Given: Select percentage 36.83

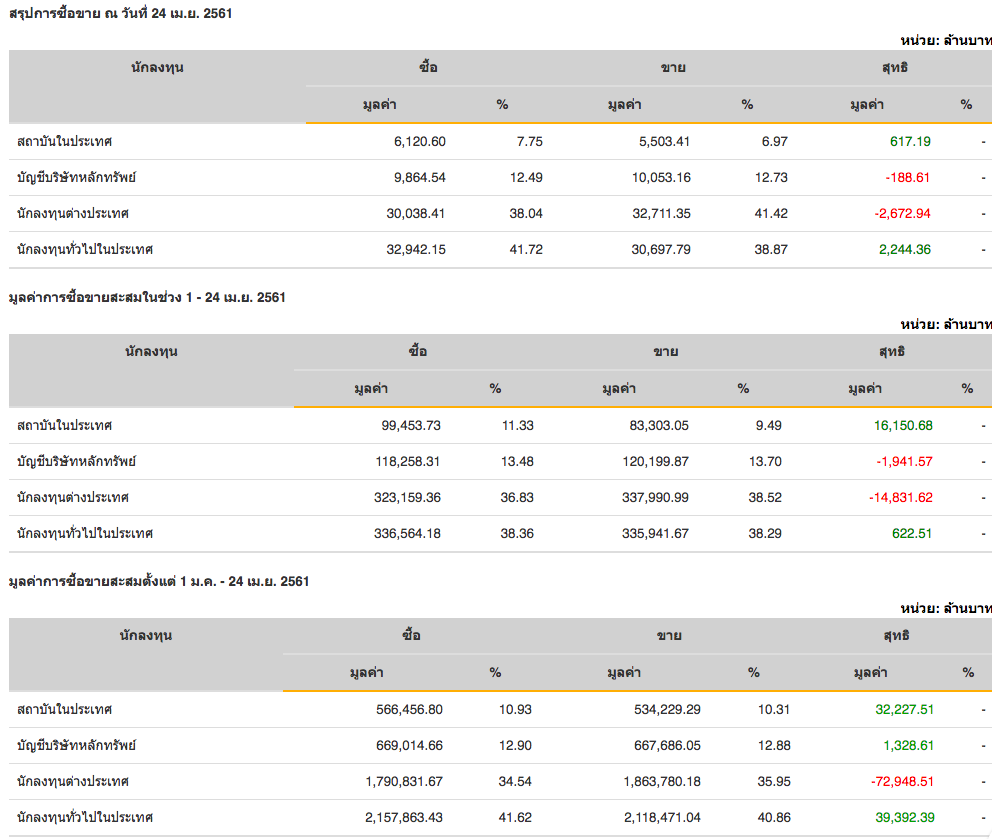Looking at the screenshot, I should (517, 498).
